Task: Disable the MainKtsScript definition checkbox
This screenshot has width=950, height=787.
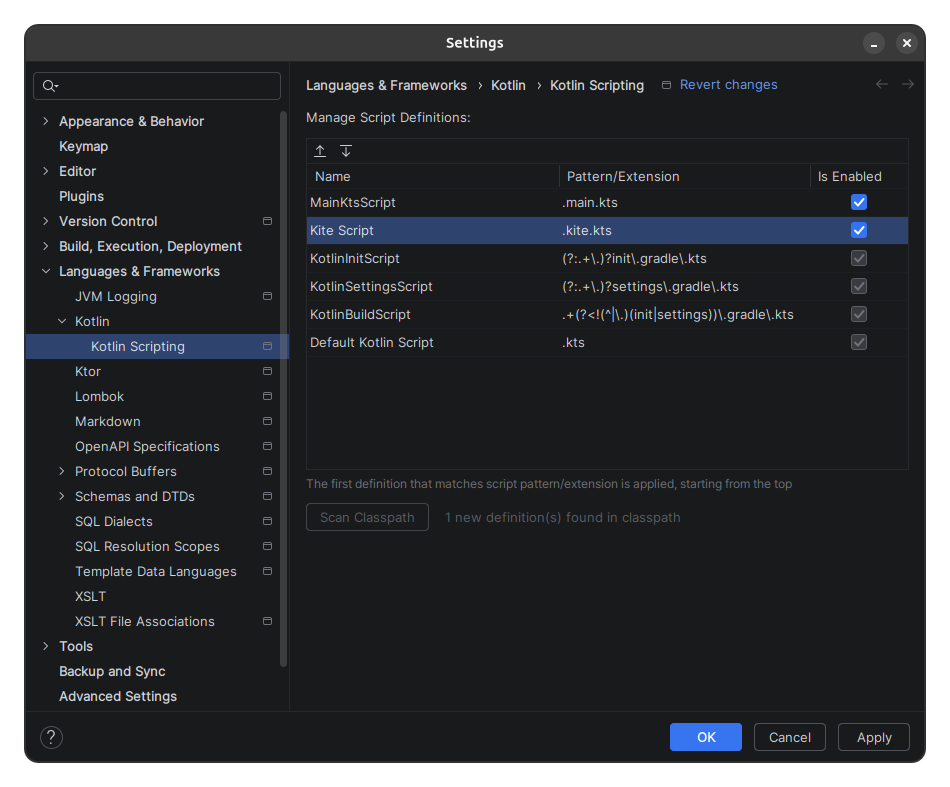Action: click(859, 202)
